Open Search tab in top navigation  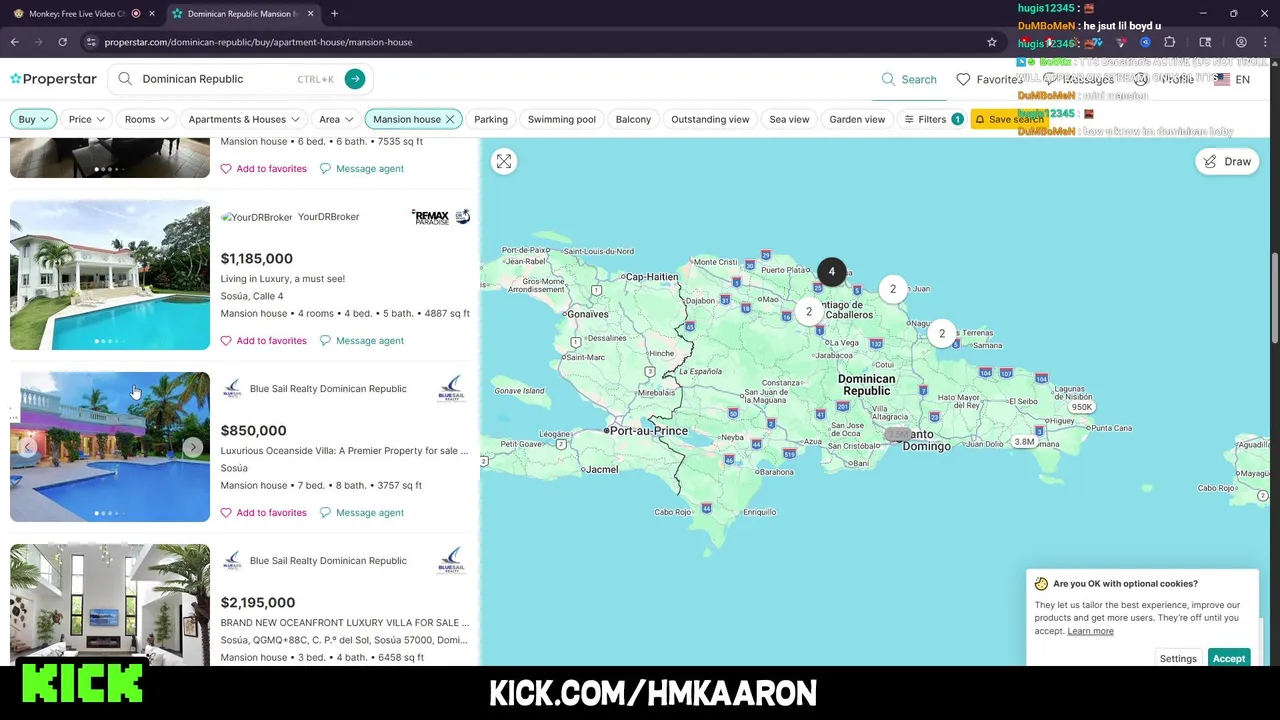[x=909, y=79]
